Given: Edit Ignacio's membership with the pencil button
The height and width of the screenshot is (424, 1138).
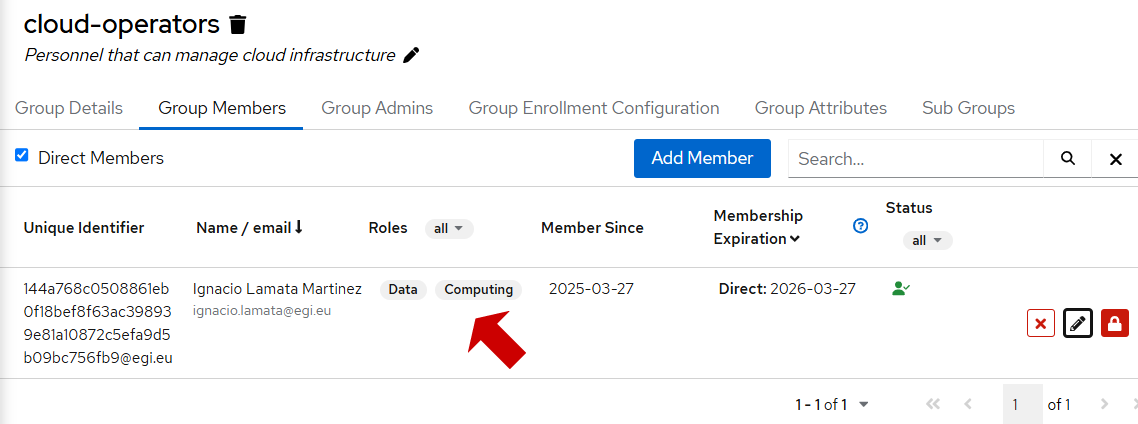Looking at the screenshot, I should [x=1078, y=323].
